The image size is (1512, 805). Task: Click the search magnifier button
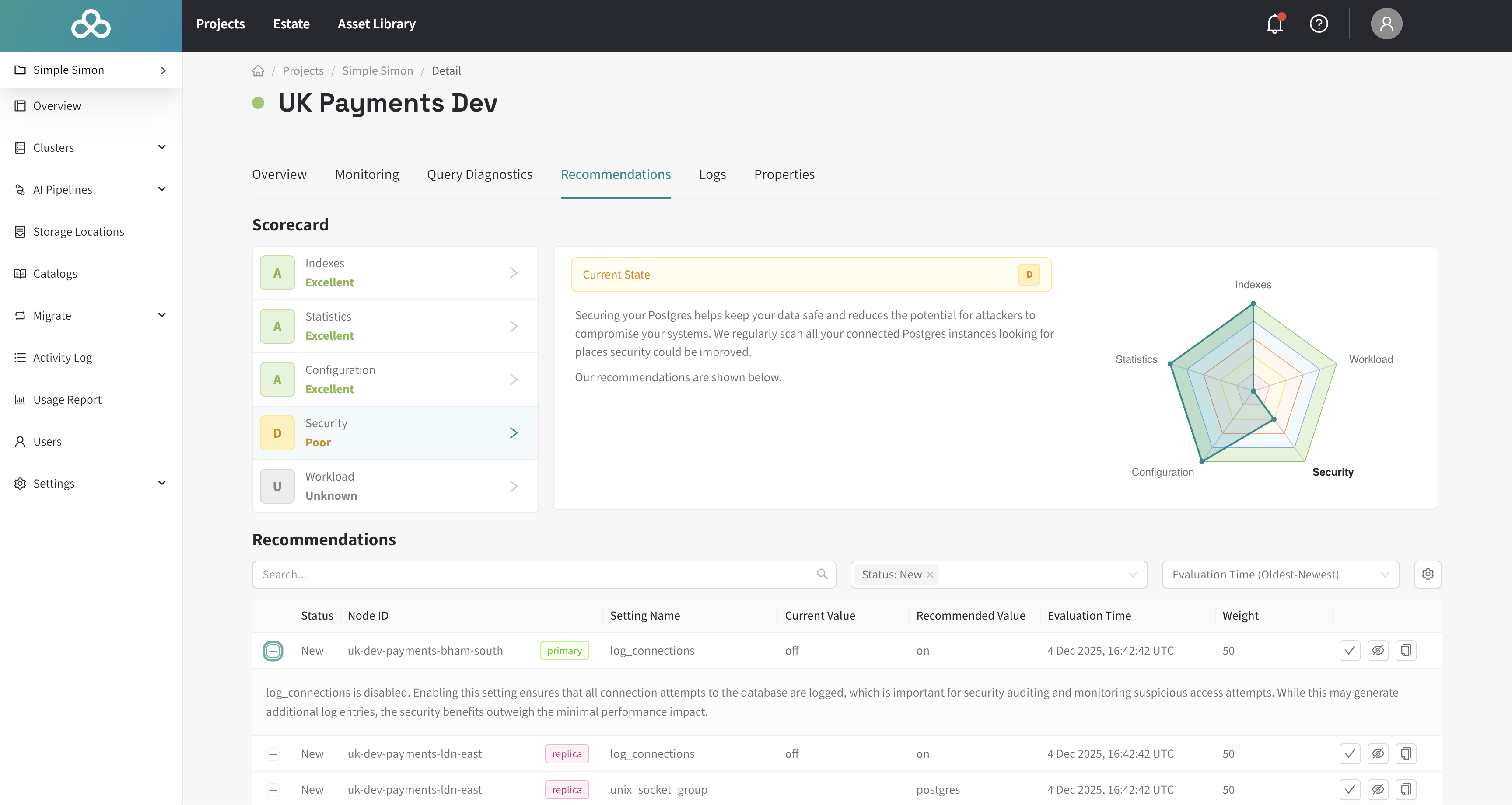click(822, 575)
